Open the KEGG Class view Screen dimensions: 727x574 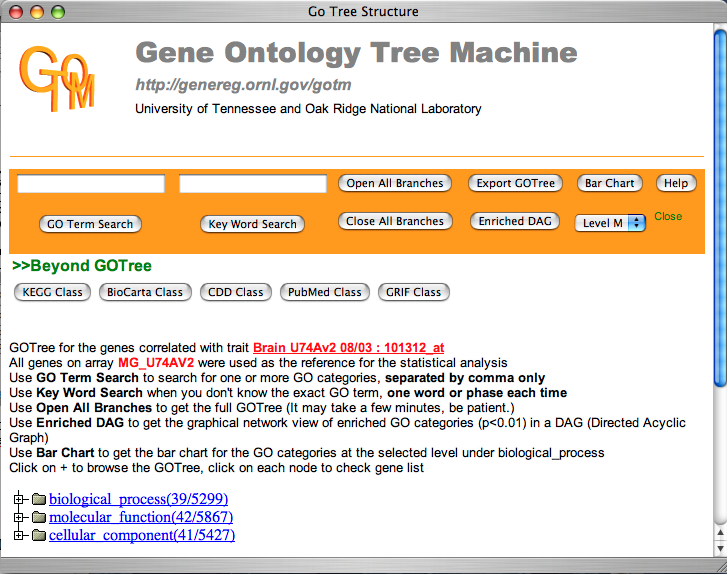click(54, 292)
